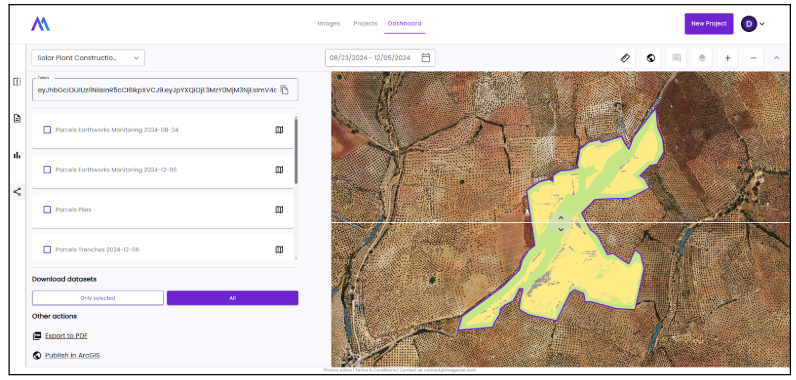Check Parcels Trenches 2024-12-06 checkbox

click(x=47, y=250)
